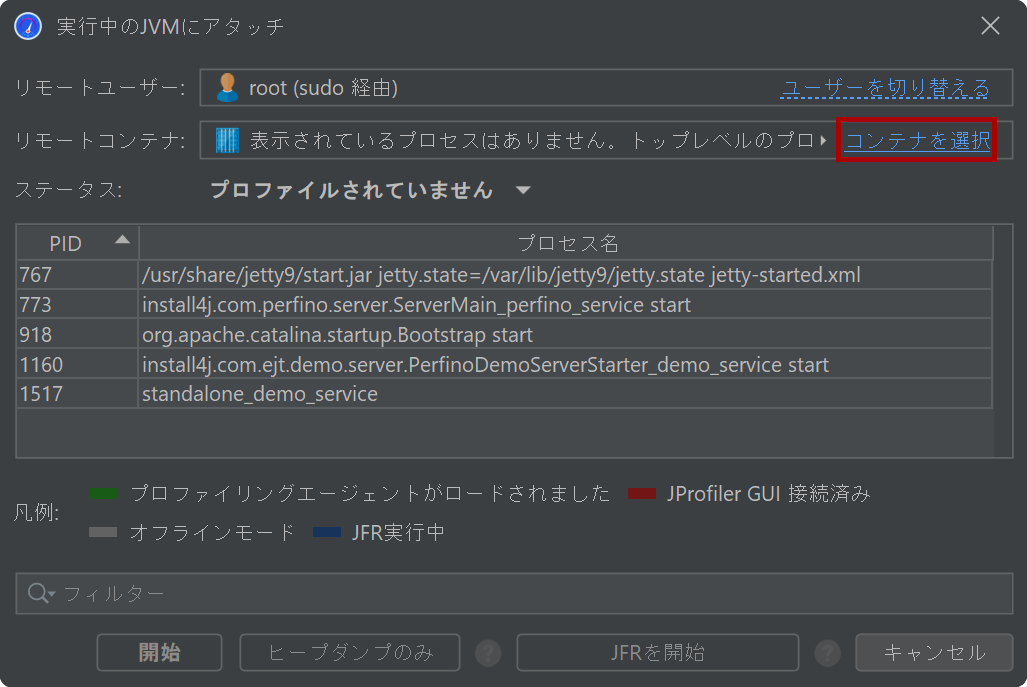
Task: Select the org.apache.catalina.startup.Bootstrap process row
Action: [x=504, y=335]
